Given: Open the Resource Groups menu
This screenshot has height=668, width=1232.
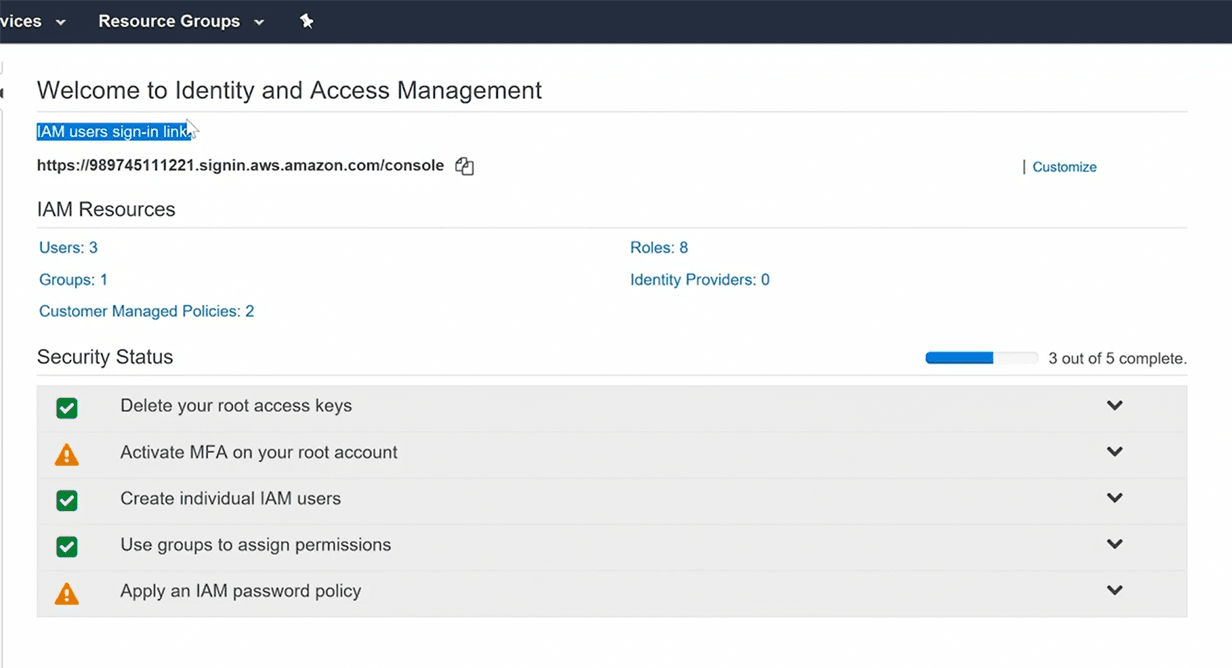Looking at the screenshot, I should point(180,21).
